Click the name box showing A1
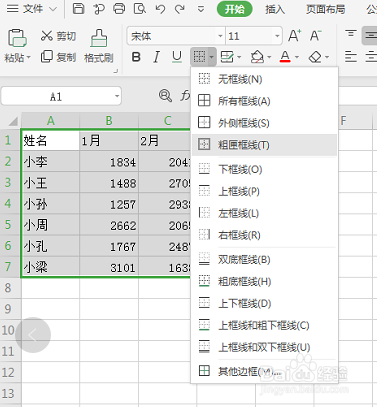This screenshot has height=407, width=377. (x=56, y=97)
